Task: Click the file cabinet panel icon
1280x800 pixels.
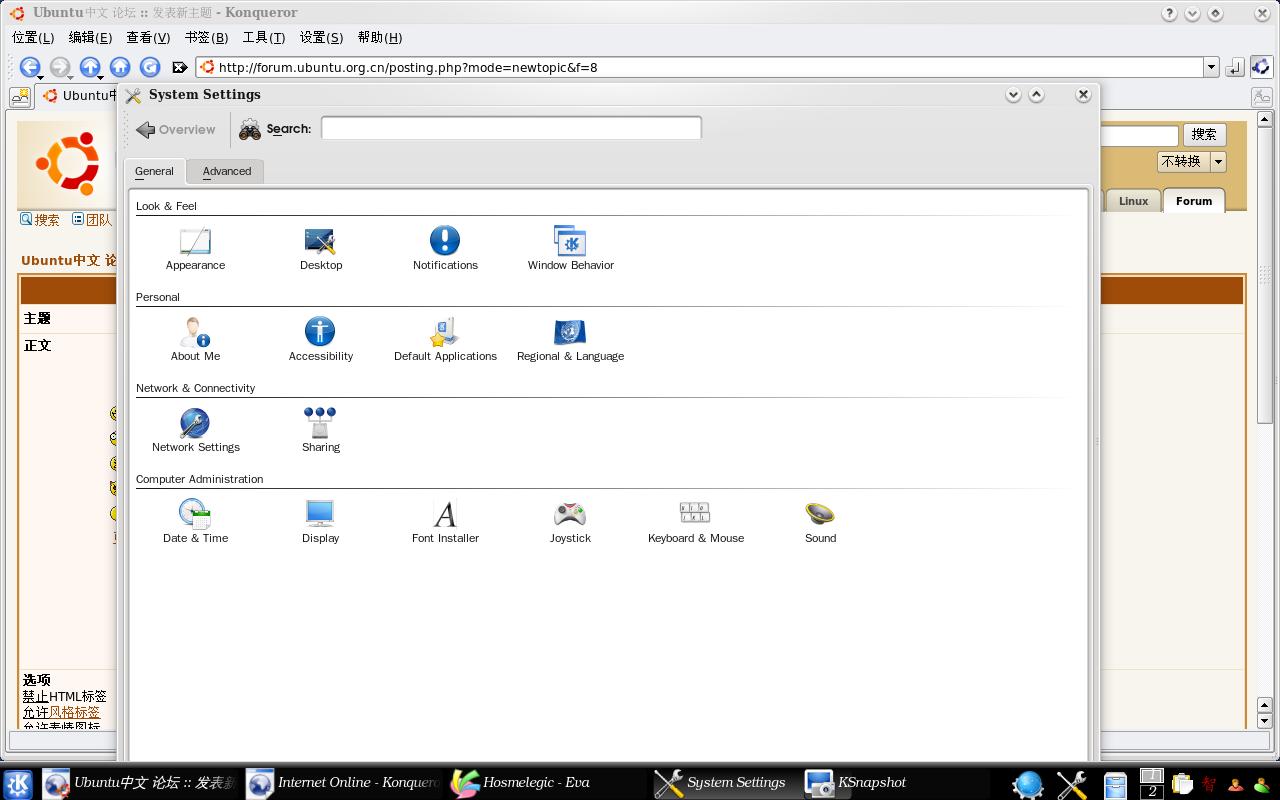Action: click(x=1115, y=785)
